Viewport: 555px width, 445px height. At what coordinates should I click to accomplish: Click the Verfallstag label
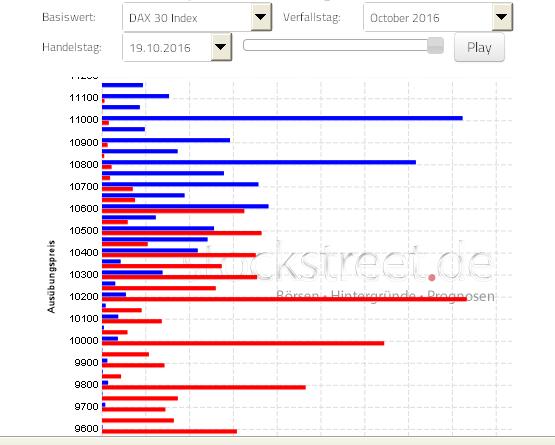click(x=312, y=17)
